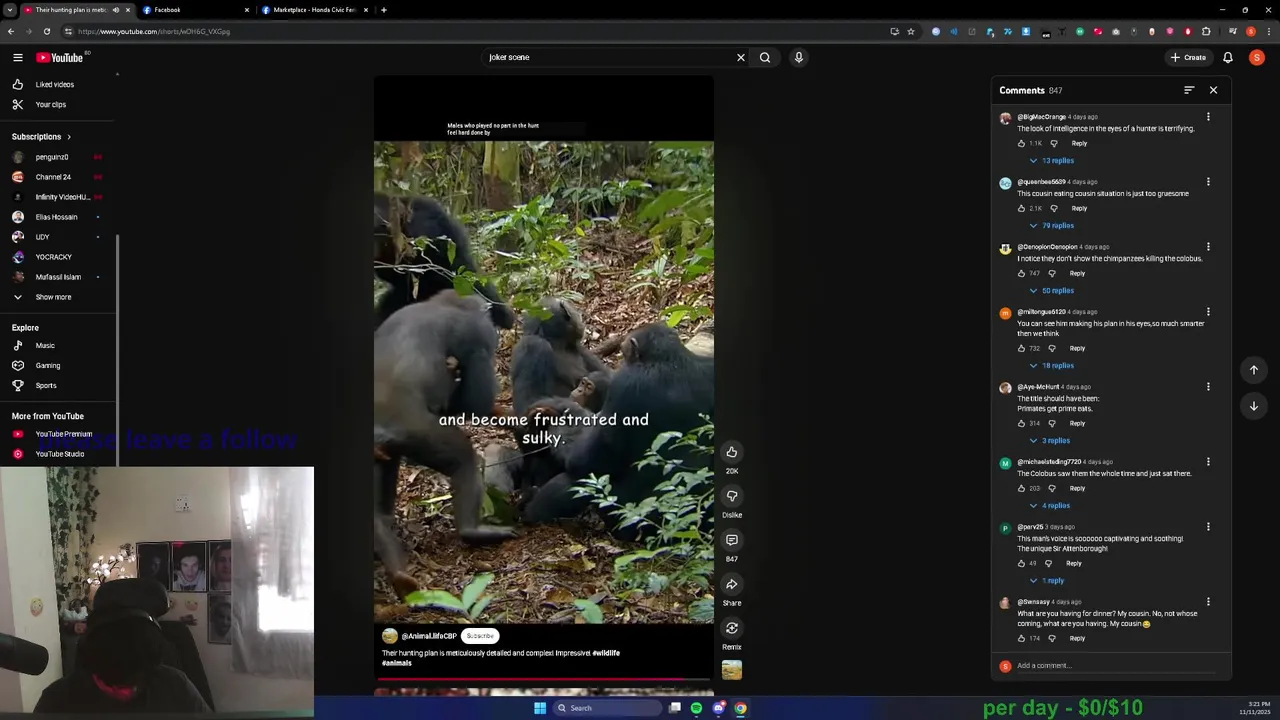Expand 18 replies under miltongus5120
Viewport: 1280px width, 720px height.
click(1052, 366)
